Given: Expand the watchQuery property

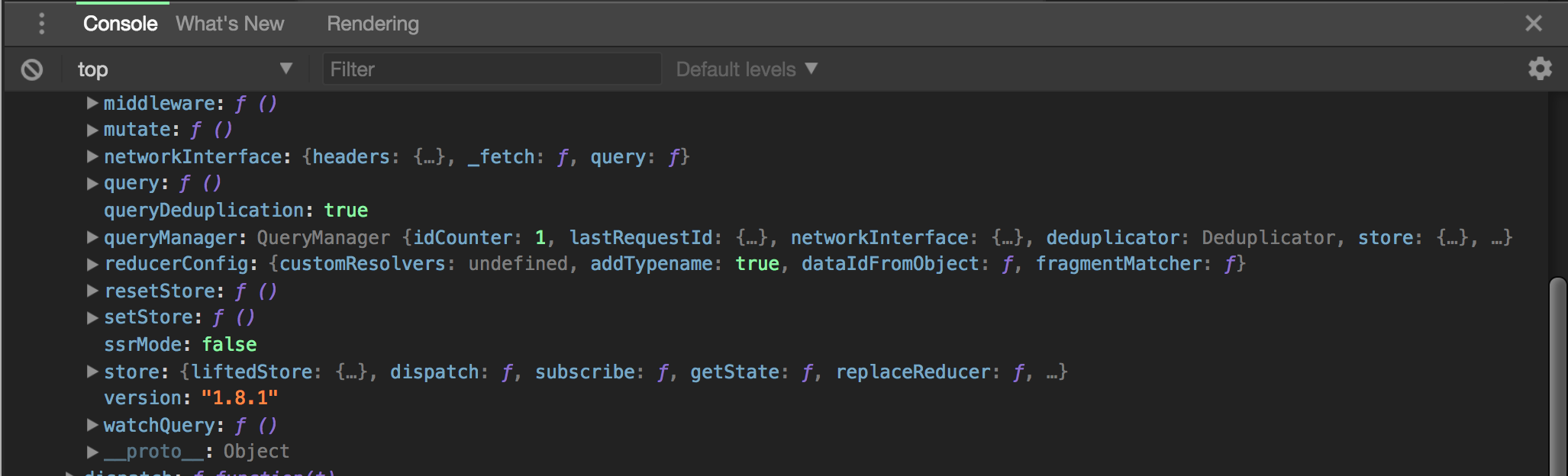Looking at the screenshot, I should point(92,425).
